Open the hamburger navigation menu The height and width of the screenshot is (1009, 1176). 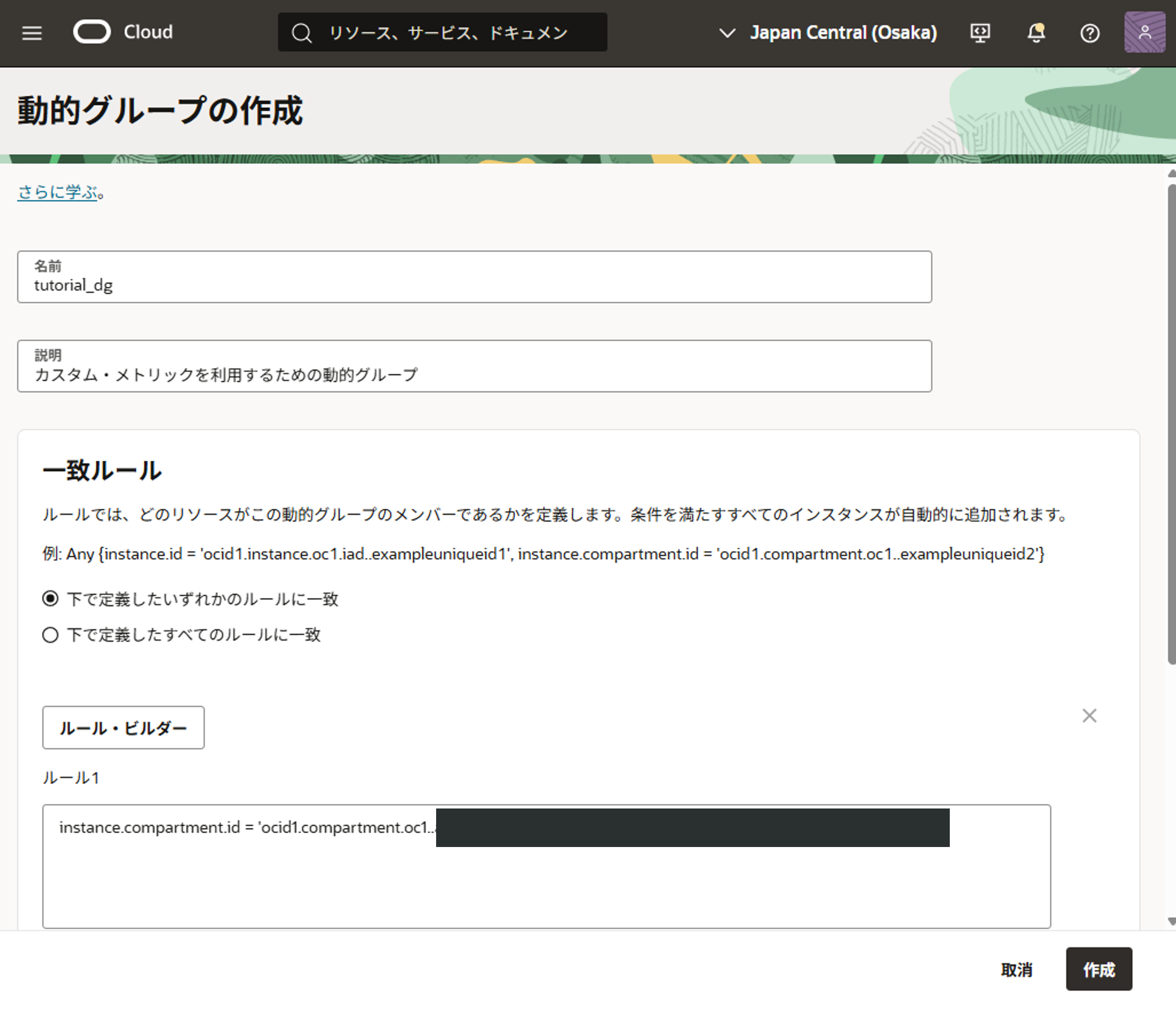pos(32,33)
